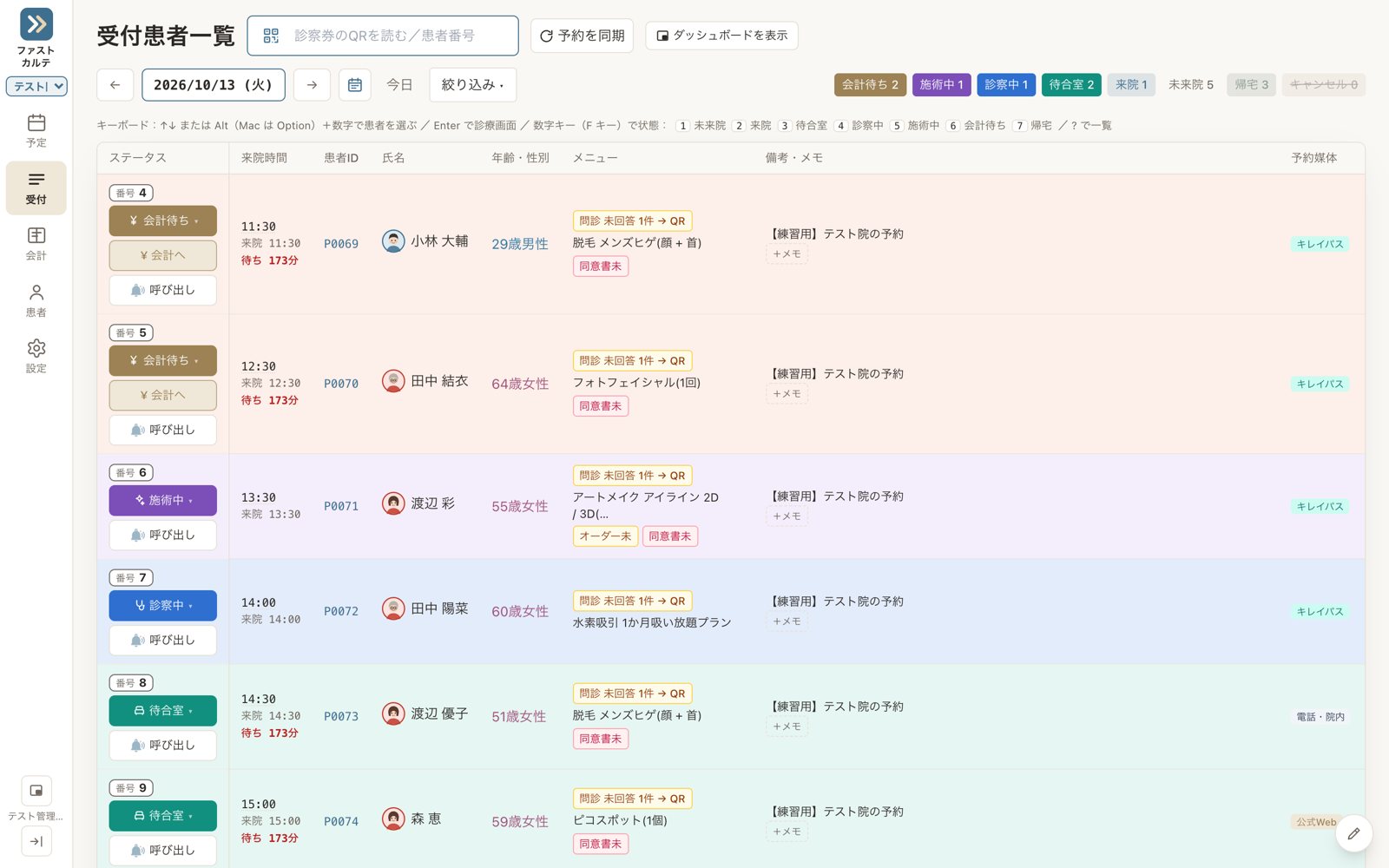Open the 予定 calendar sidebar icon

36,131
